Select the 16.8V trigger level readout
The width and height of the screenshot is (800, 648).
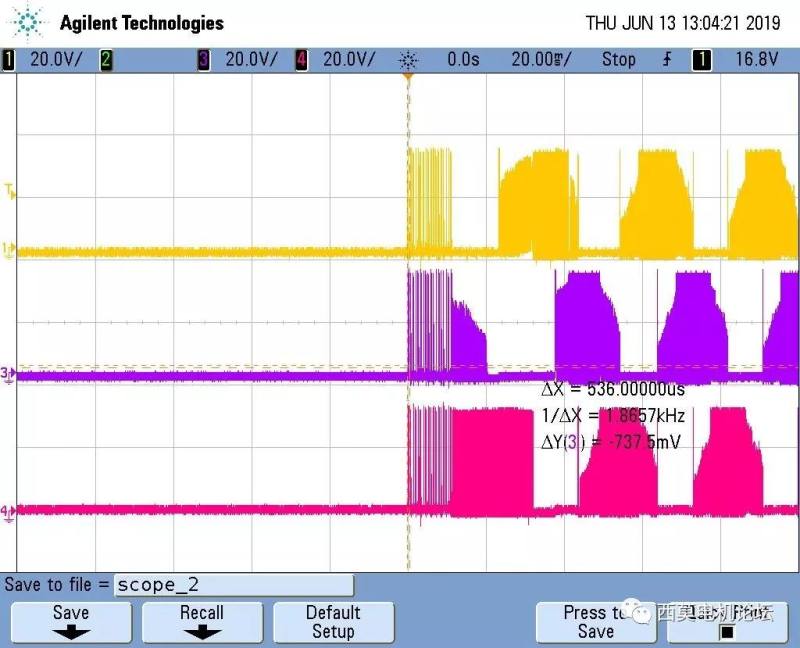[757, 60]
